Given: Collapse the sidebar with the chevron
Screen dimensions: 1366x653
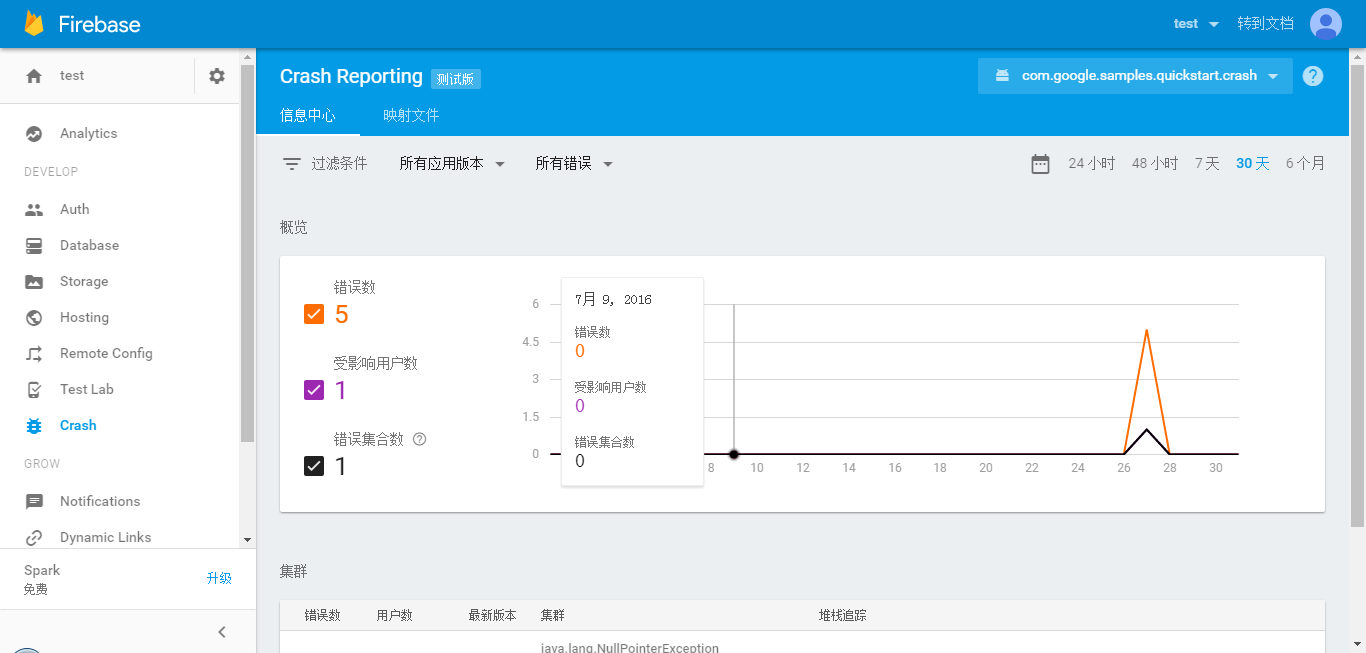Looking at the screenshot, I should click(x=221, y=631).
